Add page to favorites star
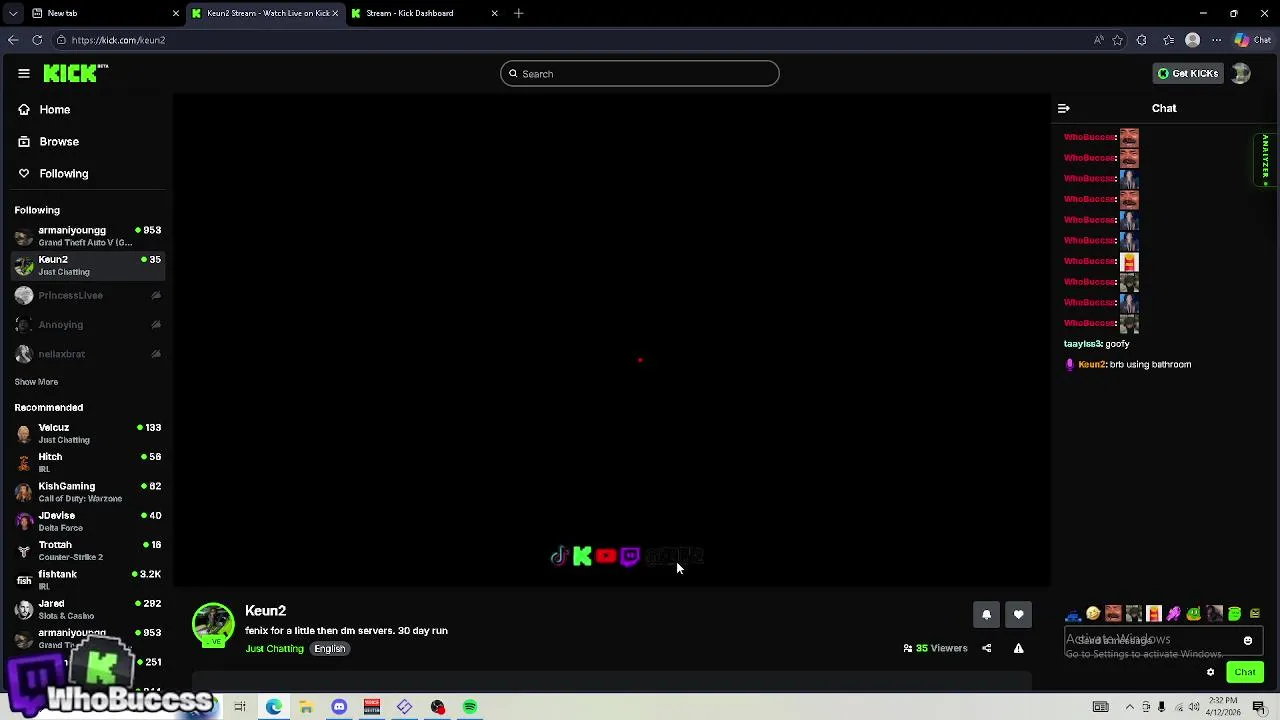This screenshot has width=1280, height=720. (x=1118, y=40)
